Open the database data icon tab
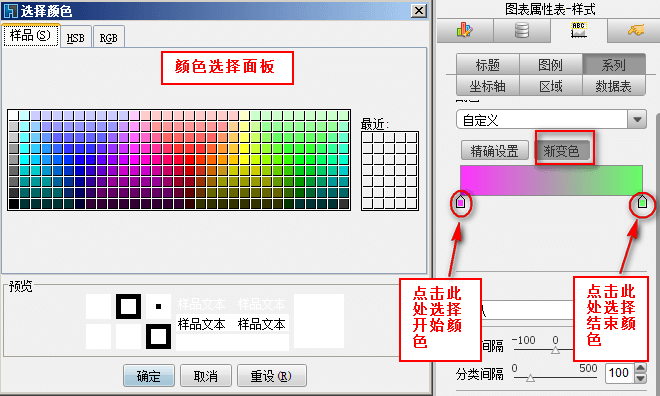This screenshot has height=396, width=660. click(x=522, y=31)
